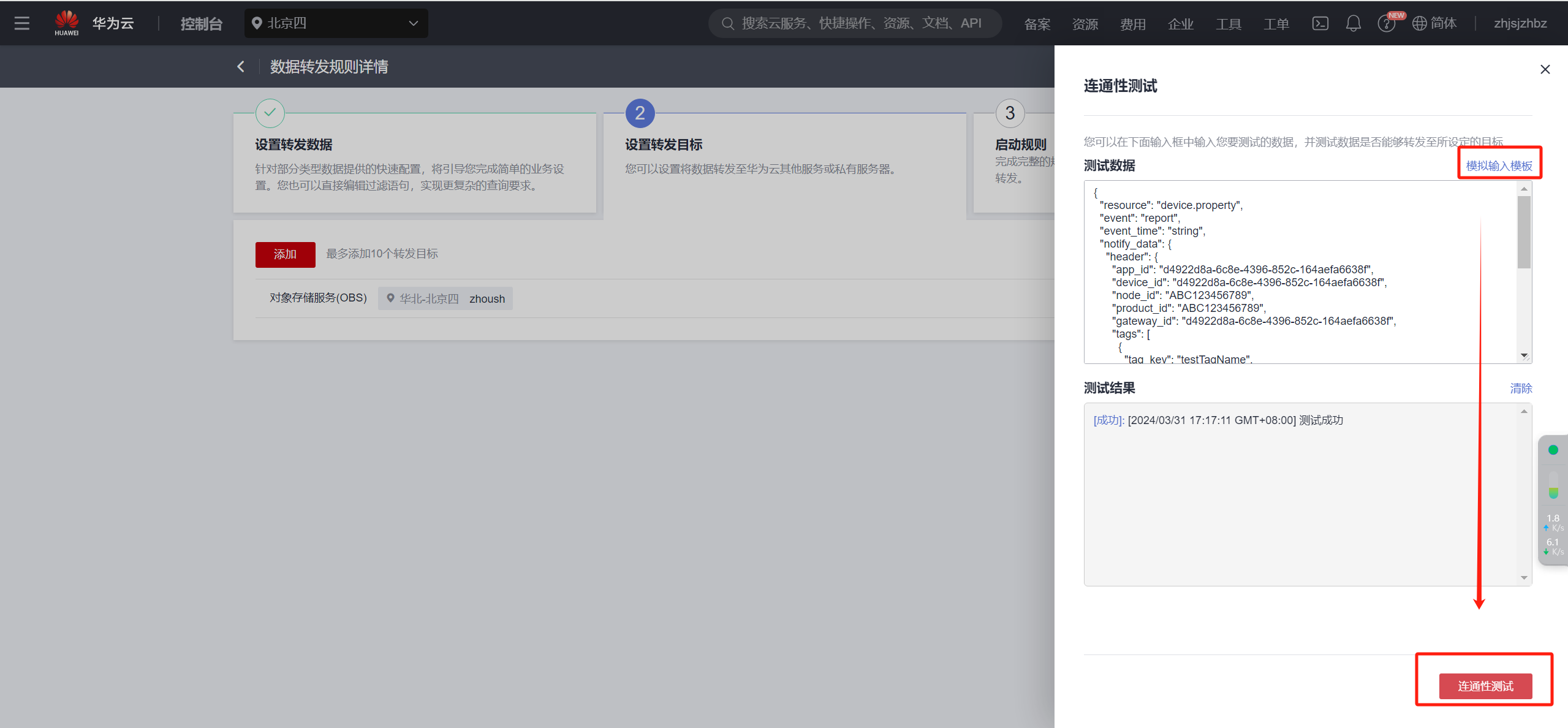Open the 费用 top menu

(1132, 24)
